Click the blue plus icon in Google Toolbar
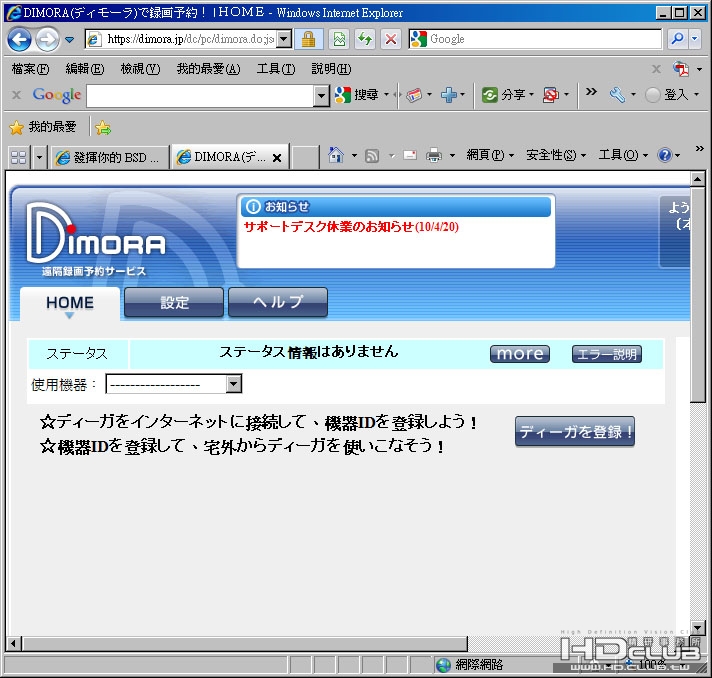The width and height of the screenshot is (712, 678). click(x=449, y=94)
